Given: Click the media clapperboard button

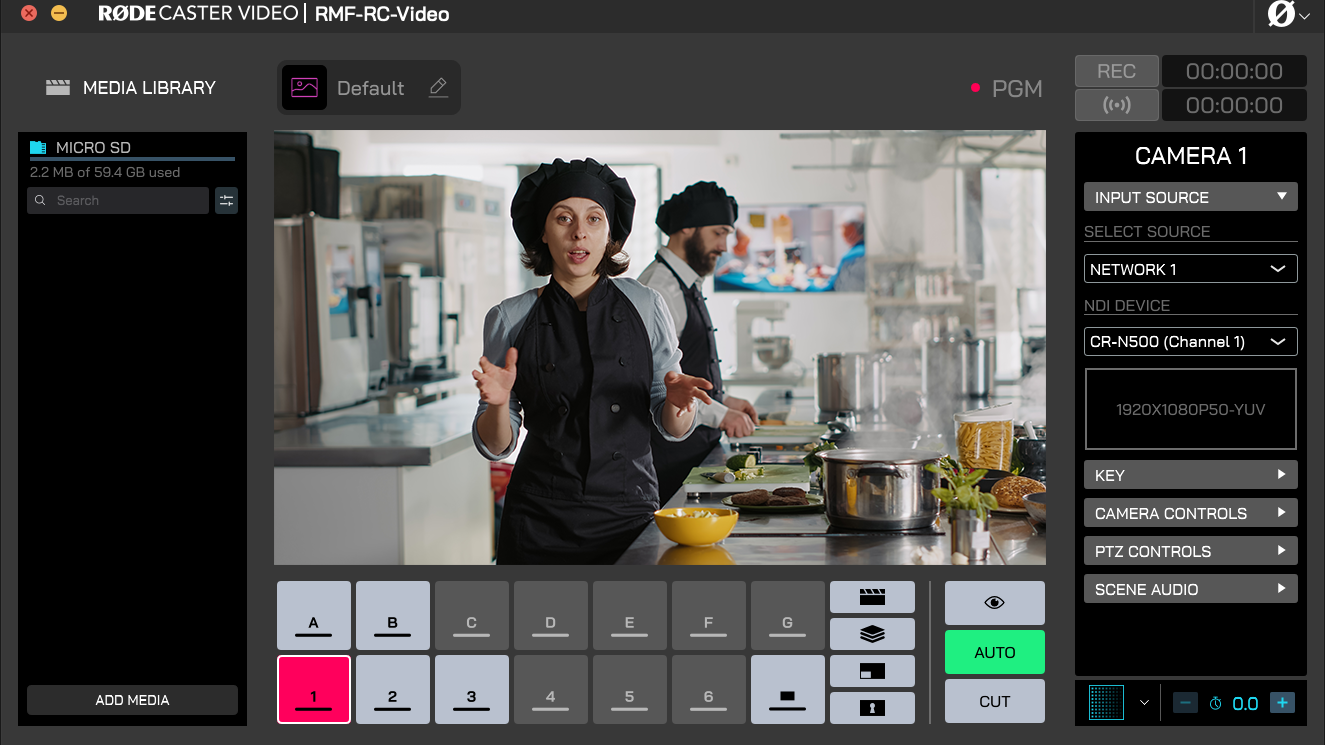Looking at the screenshot, I should tap(872, 597).
